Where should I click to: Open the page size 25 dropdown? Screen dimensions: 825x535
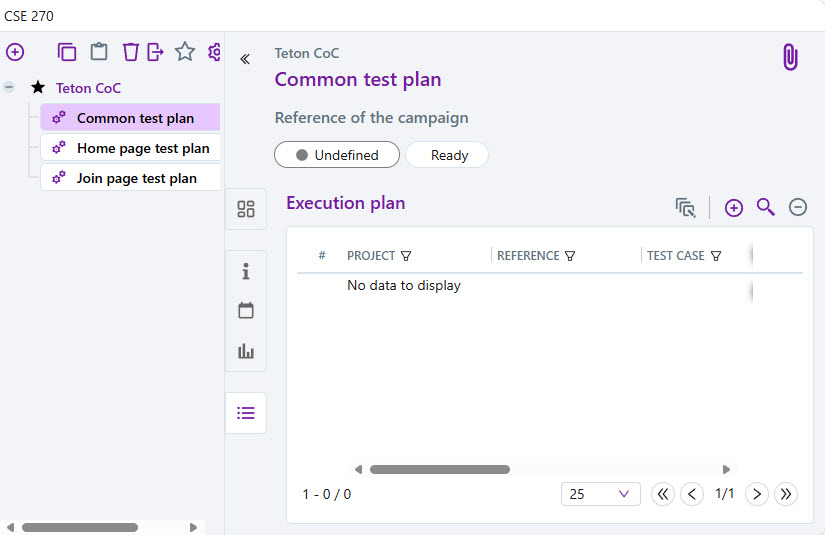tap(601, 494)
